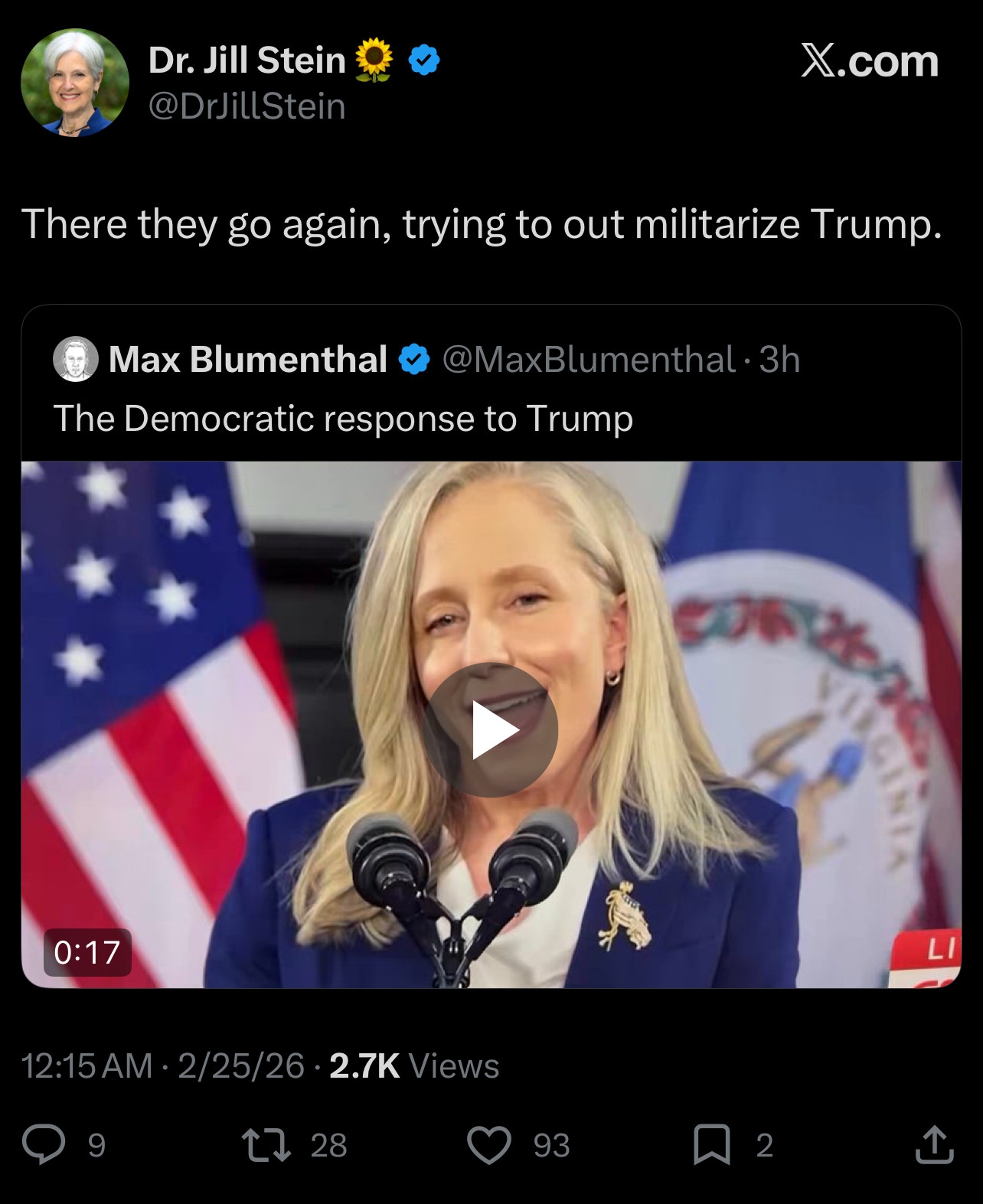The height and width of the screenshot is (1204, 983).
Task: Click Max Blumenthal's verified badge
Action: coord(414,359)
